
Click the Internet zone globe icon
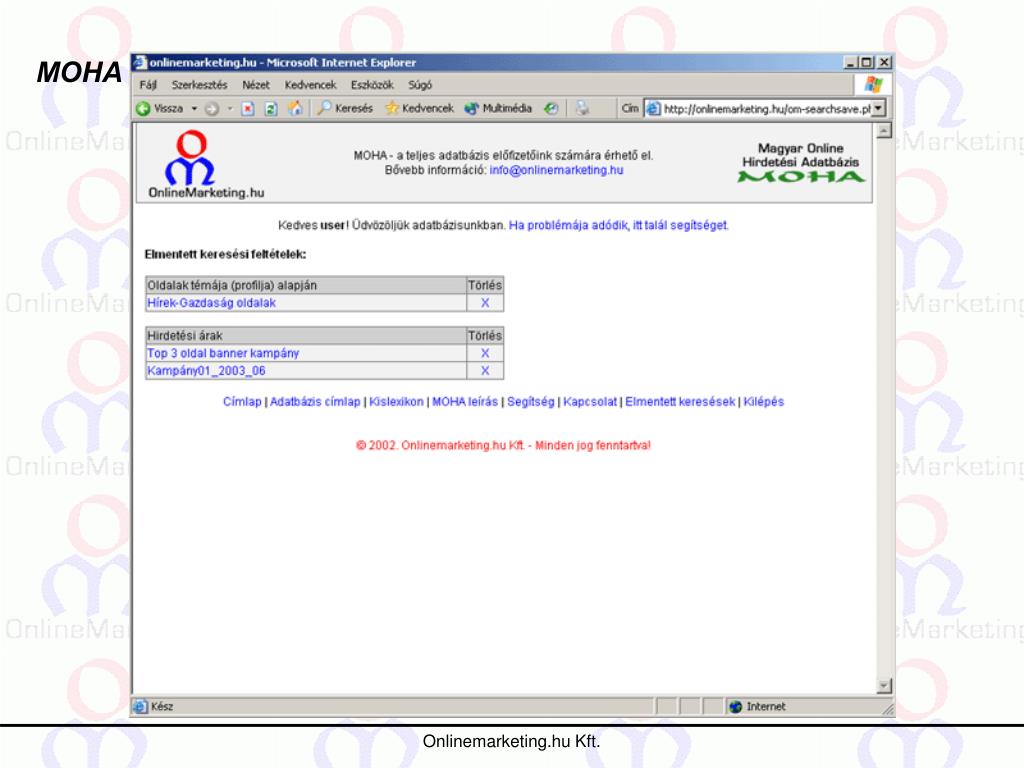tap(735, 707)
